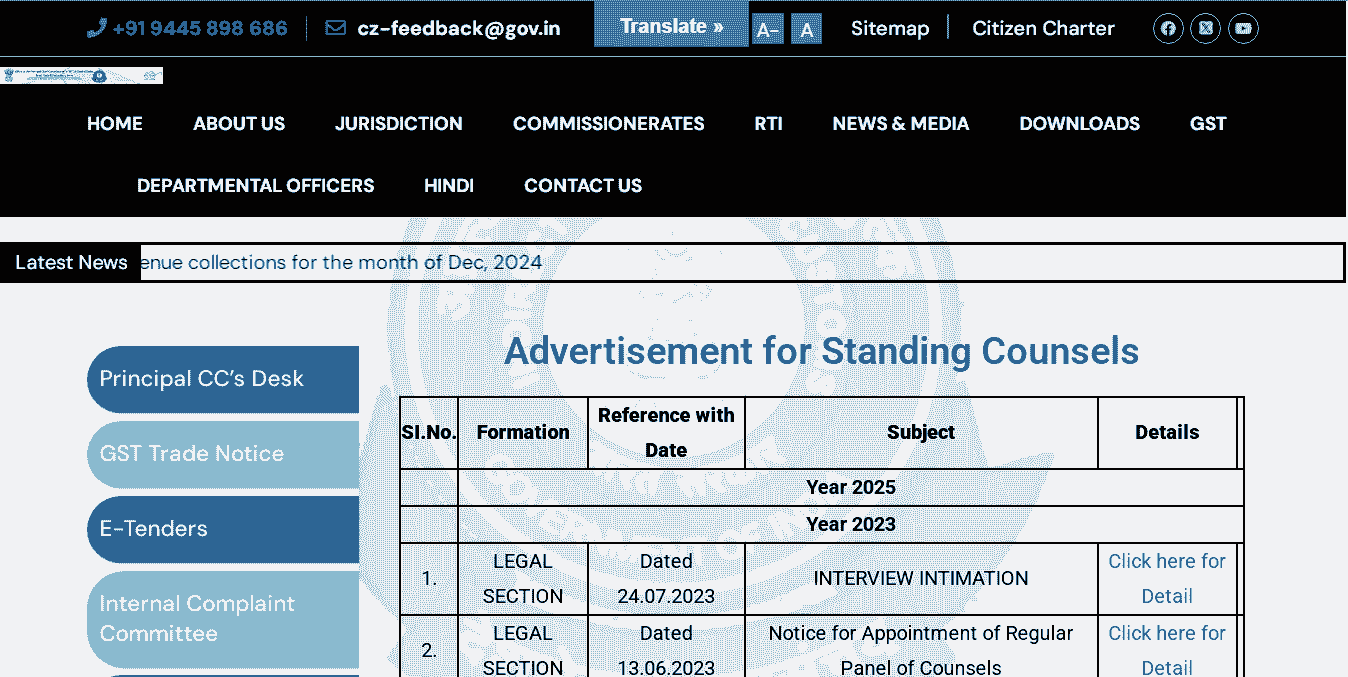
Task: Expand the DOWNLOADS menu
Action: click(1079, 123)
